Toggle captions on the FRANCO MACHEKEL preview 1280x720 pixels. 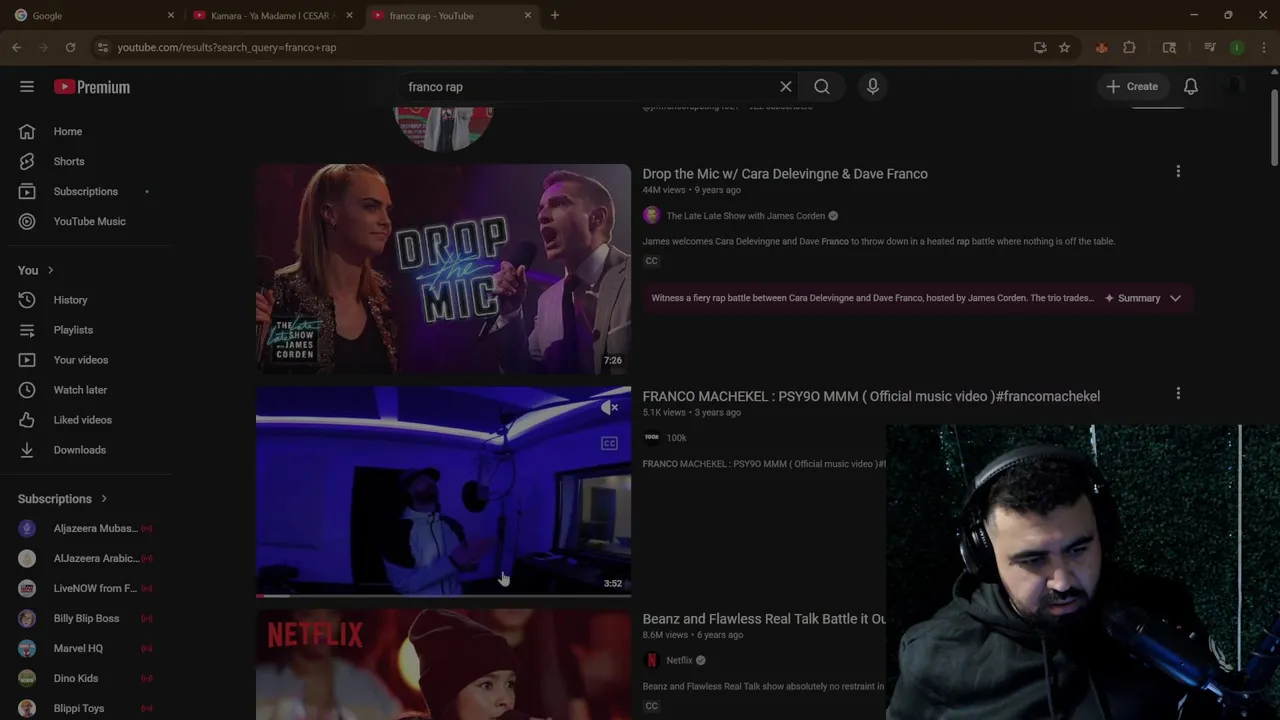(609, 443)
